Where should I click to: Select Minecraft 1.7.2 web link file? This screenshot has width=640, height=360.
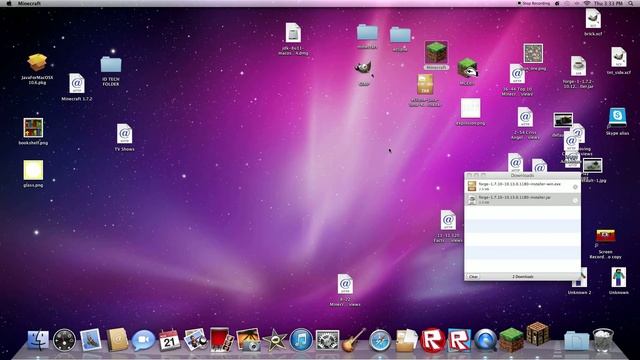tap(77, 84)
